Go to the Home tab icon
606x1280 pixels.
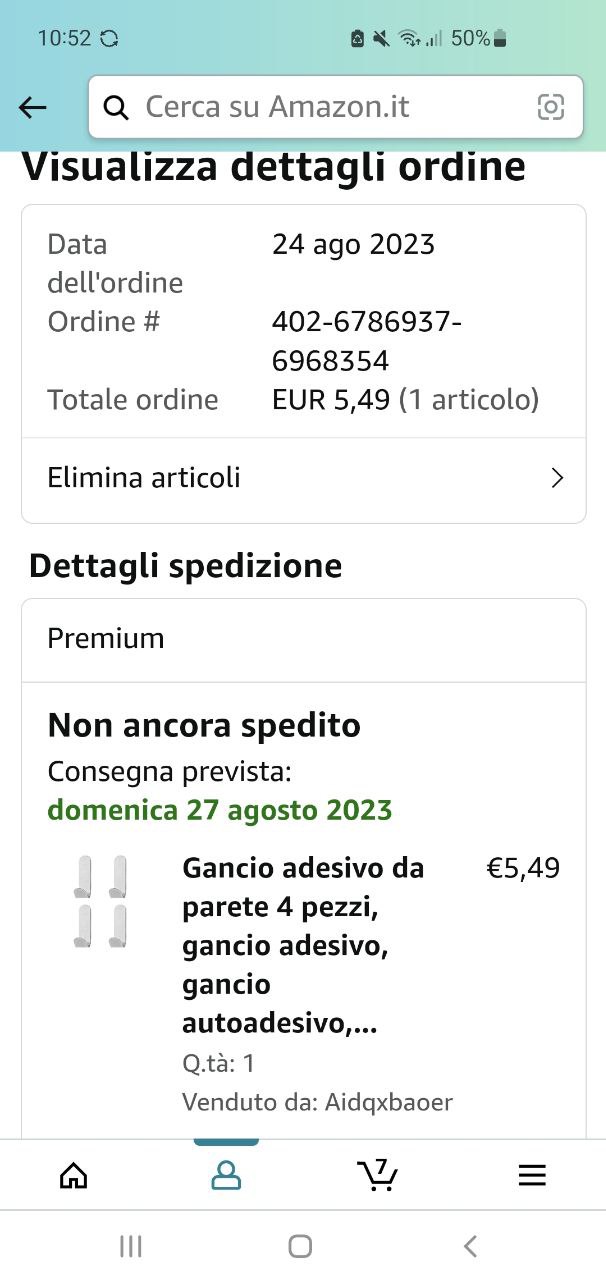click(74, 1175)
